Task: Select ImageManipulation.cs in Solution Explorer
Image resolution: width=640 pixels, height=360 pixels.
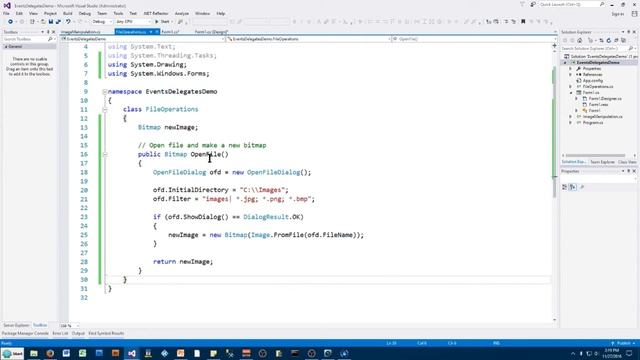Action: tap(602, 117)
